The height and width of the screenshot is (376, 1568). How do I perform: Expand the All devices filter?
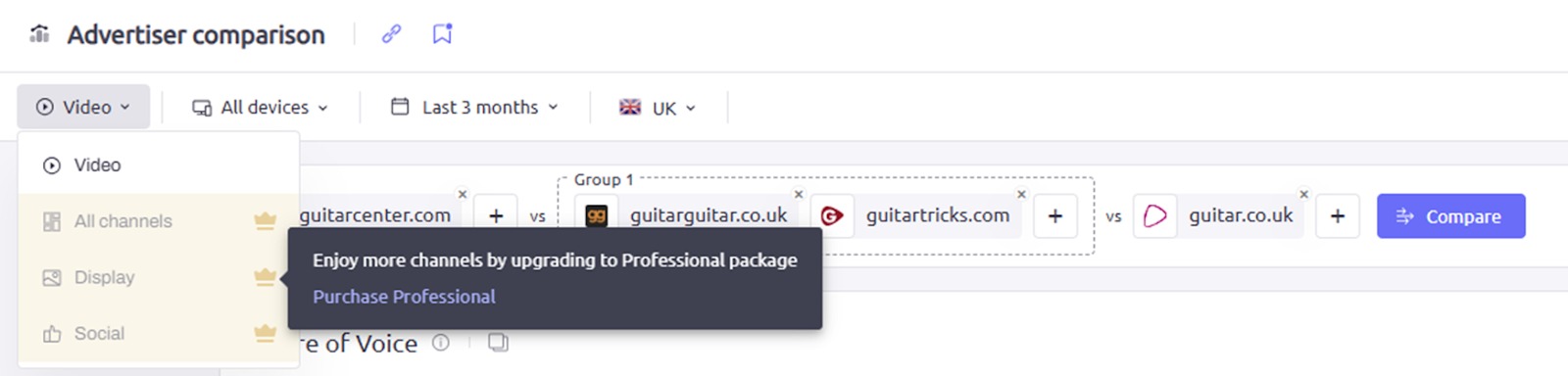pos(260,107)
